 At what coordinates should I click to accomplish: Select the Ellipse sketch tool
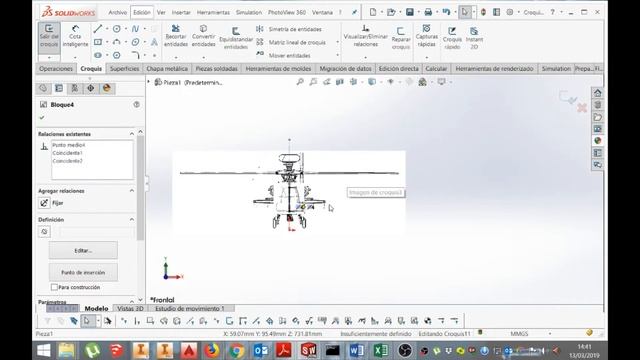(135, 42)
